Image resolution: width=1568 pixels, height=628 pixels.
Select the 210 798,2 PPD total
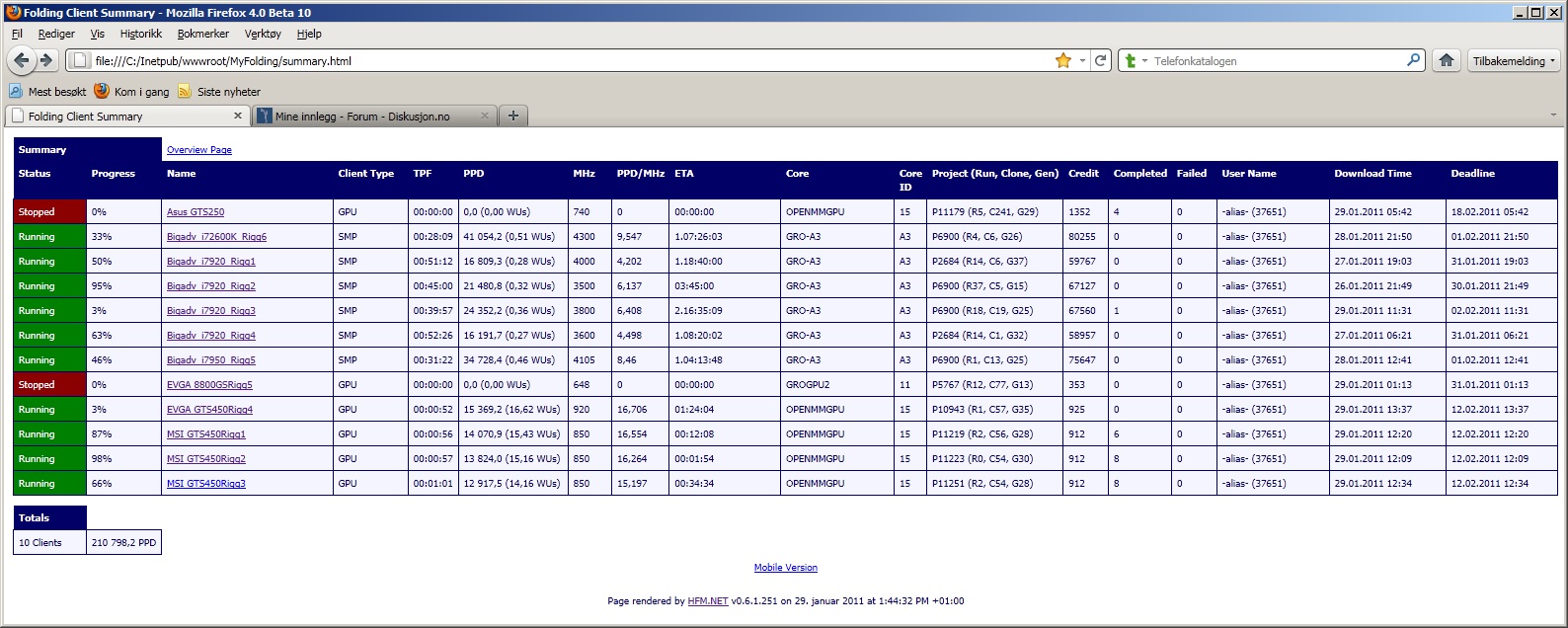pyautogui.click(x=123, y=543)
